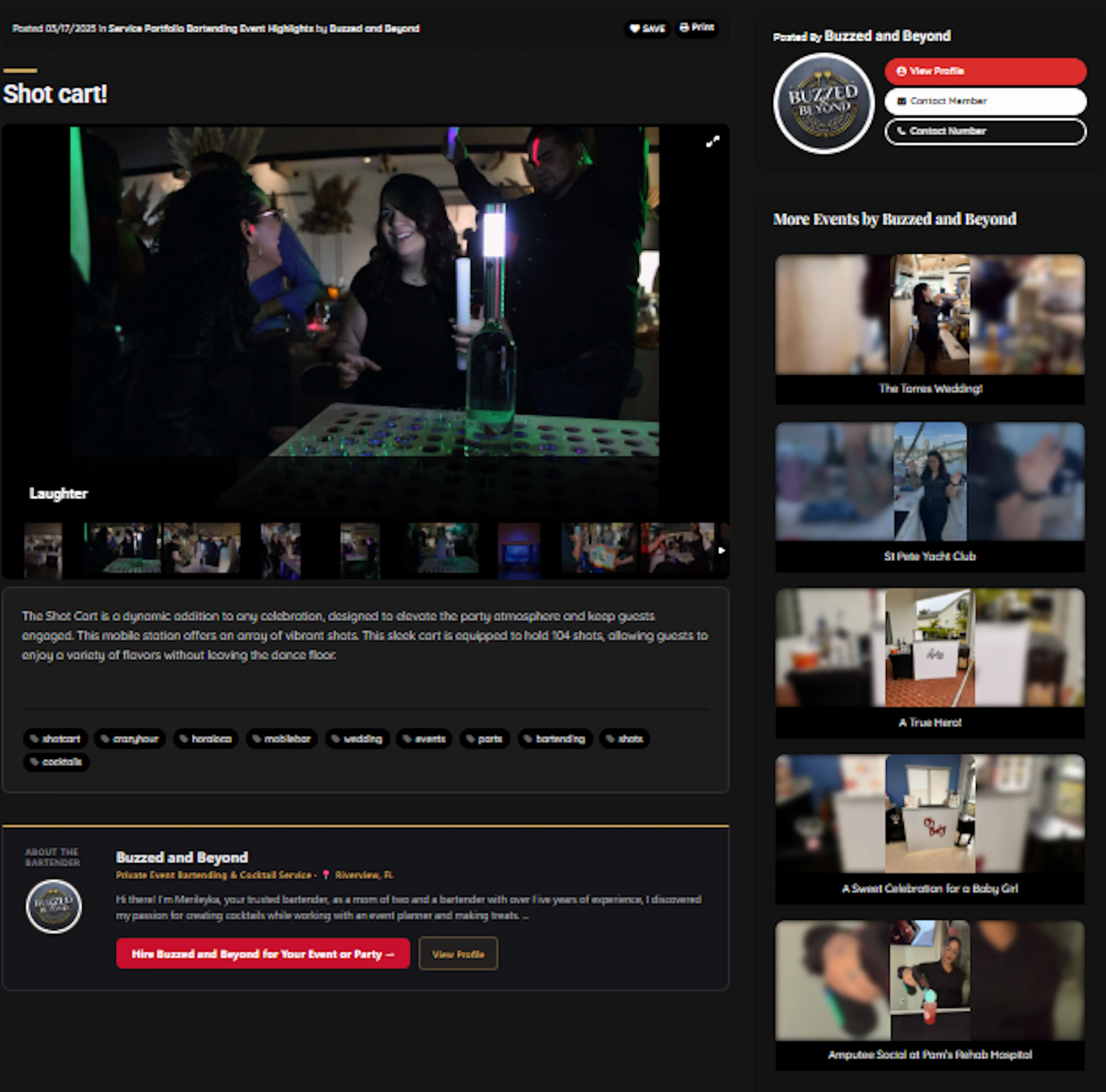Viewport: 1106px width, 1092px height.
Task: Open A True Hero! event card
Action: (930, 663)
